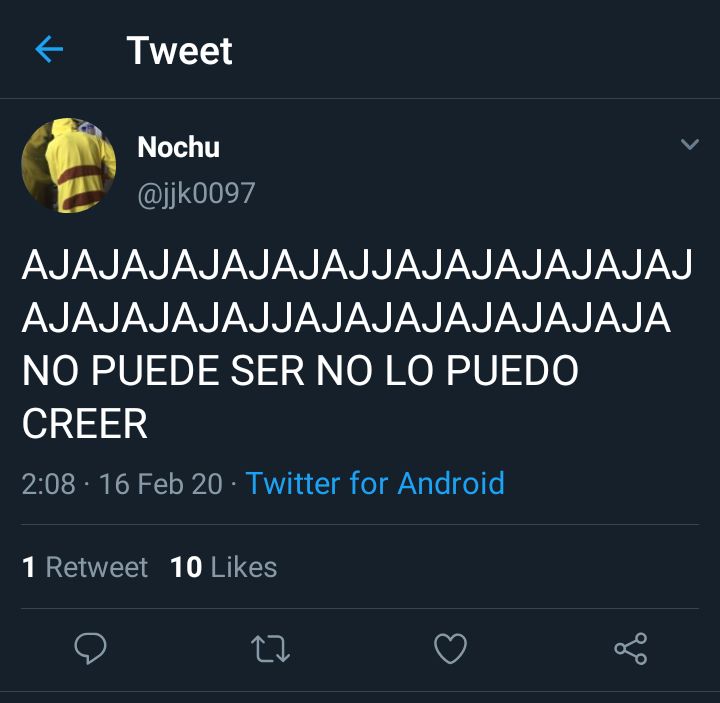Screen dimensions: 720x703
Task: Tap the second AJAJAJA text line
Action: (346, 317)
